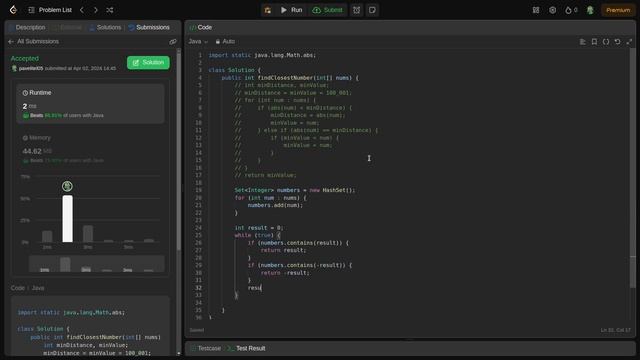640x360 pixels.
Task: Click line 32 'resu' in the editor
Action: tap(254, 288)
